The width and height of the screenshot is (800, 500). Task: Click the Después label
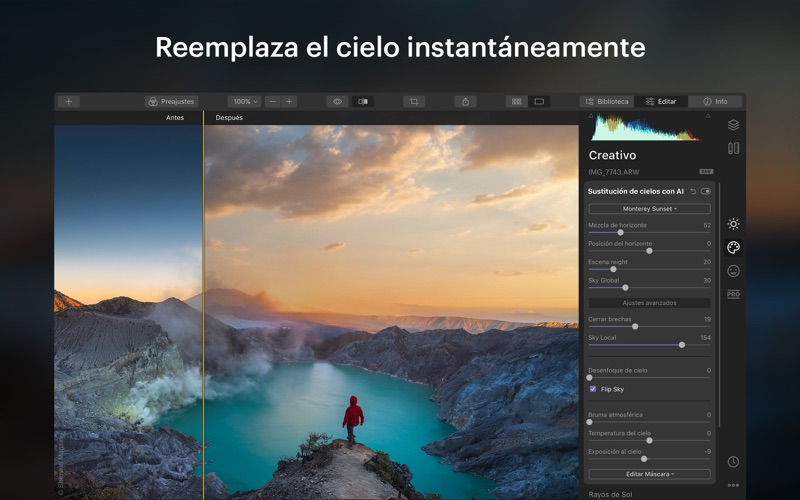coord(229,117)
